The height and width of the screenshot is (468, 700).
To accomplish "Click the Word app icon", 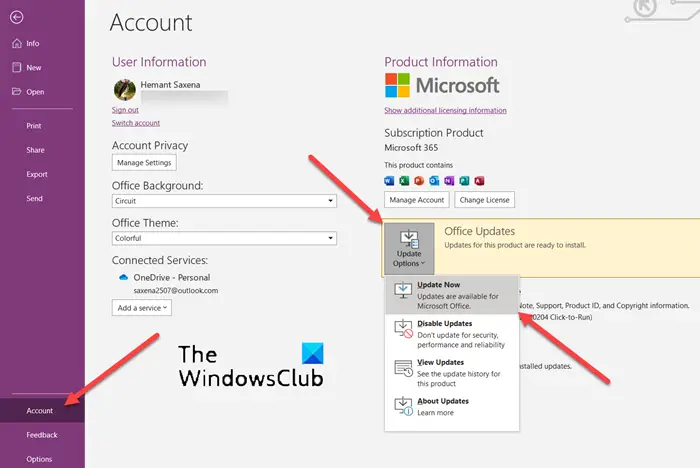I will click(389, 181).
